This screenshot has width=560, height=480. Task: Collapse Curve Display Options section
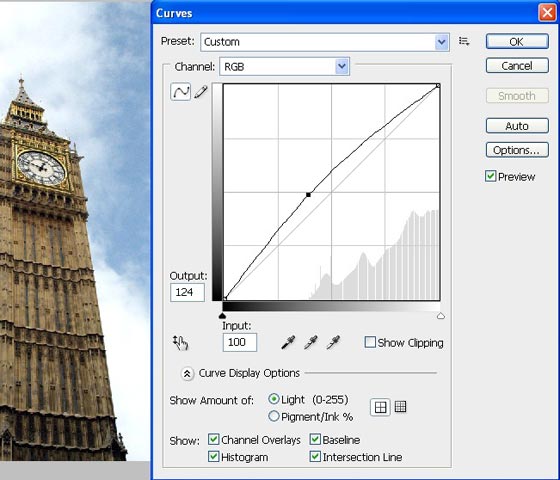pyautogui.click(x=187, y=374)
